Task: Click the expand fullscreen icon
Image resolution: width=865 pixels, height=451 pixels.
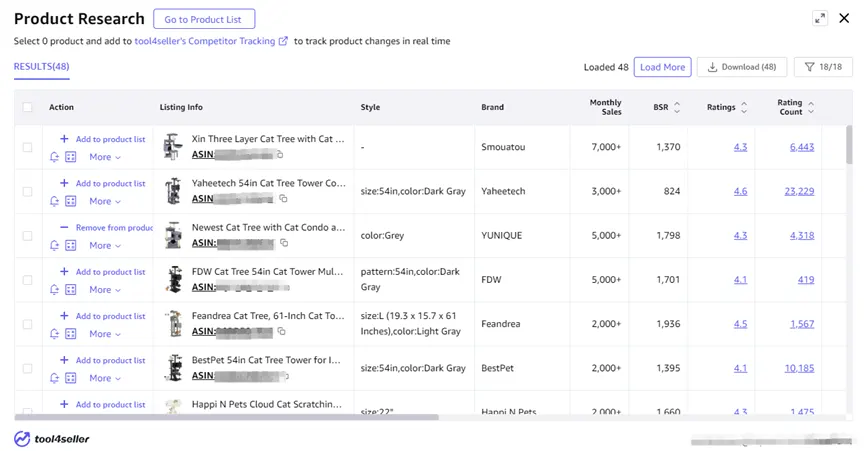Action: (820, 18)
